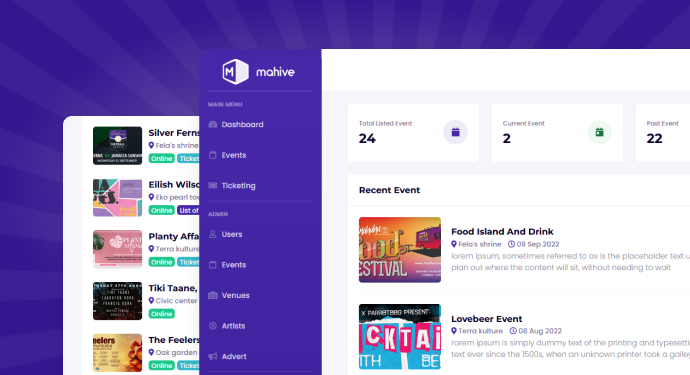Click Online tag on Tiki Taane event
The image size is (690, 375).
tap(161, 314)
